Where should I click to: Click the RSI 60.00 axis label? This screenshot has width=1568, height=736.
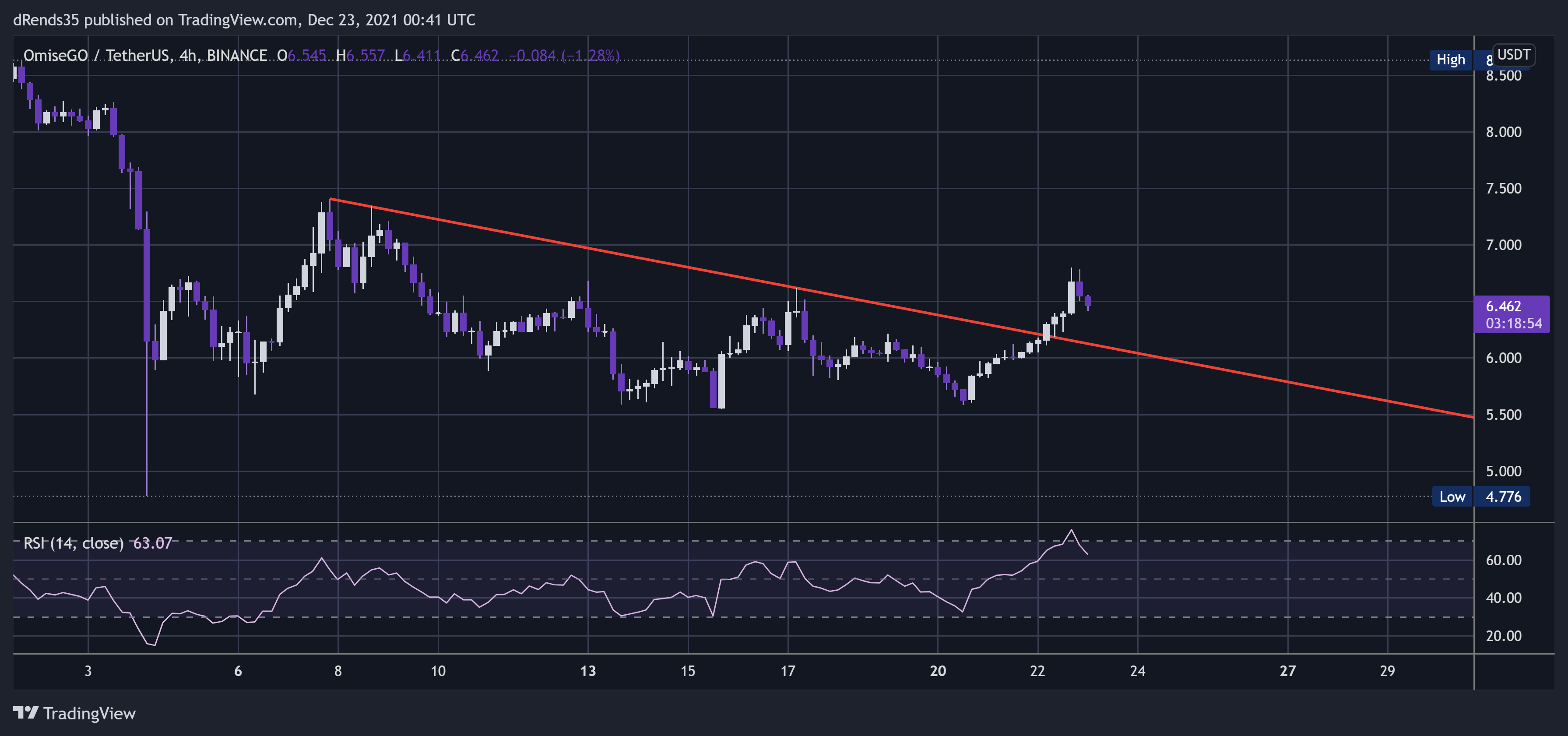pyautogui.click(x=1503, y=560)
